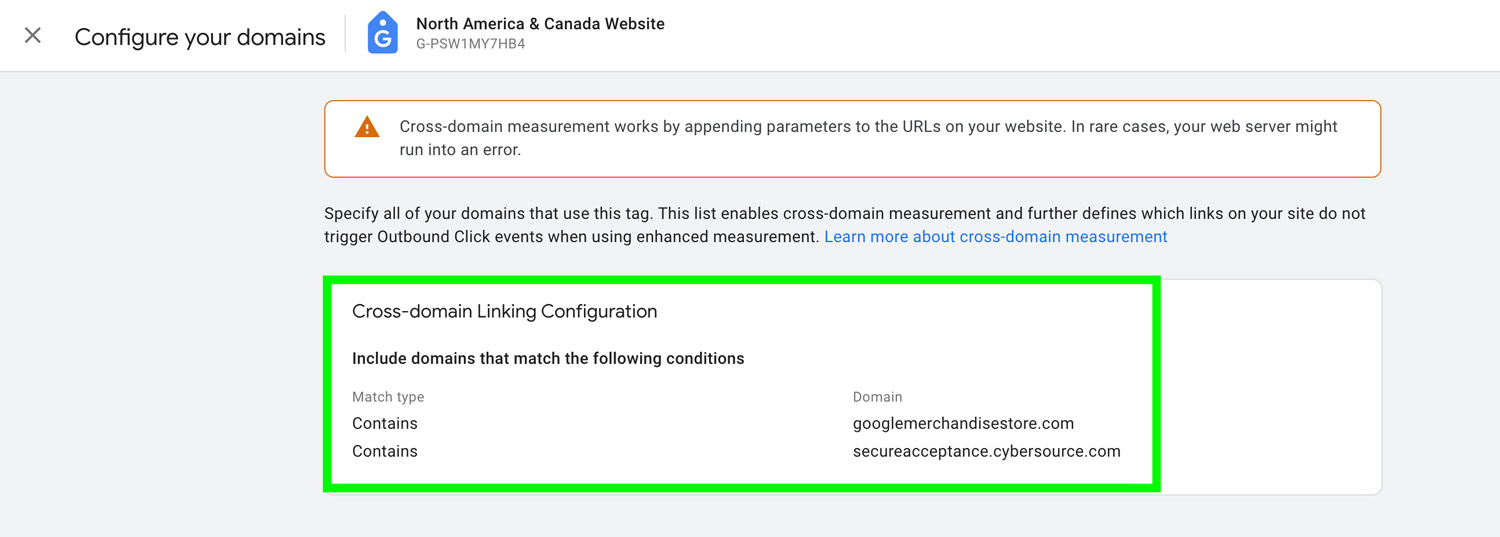Click empty right side of configuration card
This screenshot has width=1500, height=537.
pyautogui.click(x=1270, y=386)
